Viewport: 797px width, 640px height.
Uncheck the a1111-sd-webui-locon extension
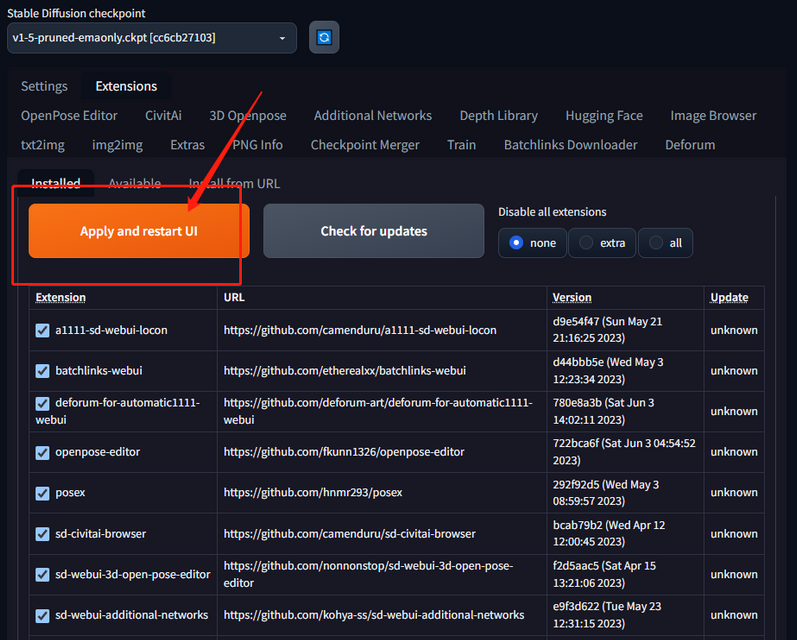(43, 330)
